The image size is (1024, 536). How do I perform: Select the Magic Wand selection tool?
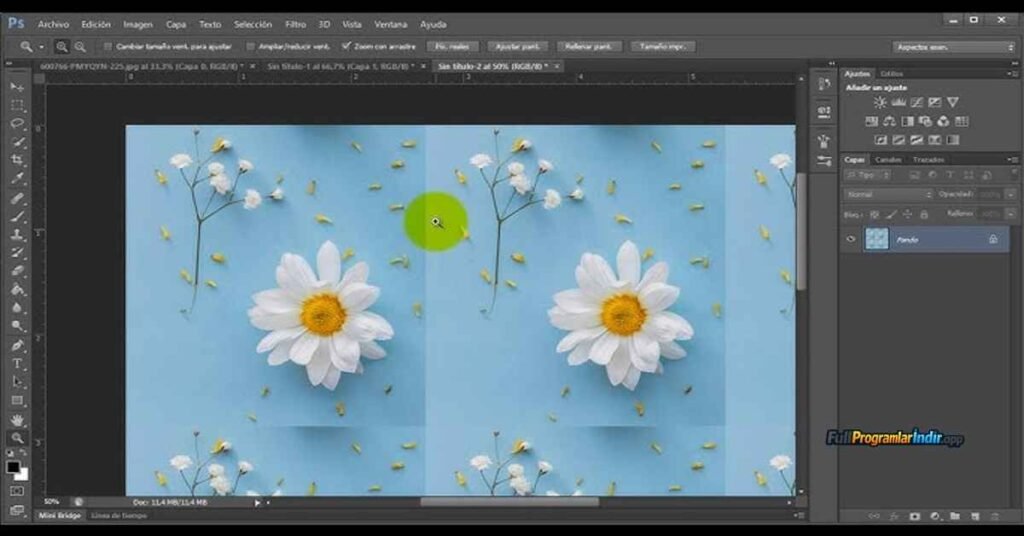click(x=17, y=142)
